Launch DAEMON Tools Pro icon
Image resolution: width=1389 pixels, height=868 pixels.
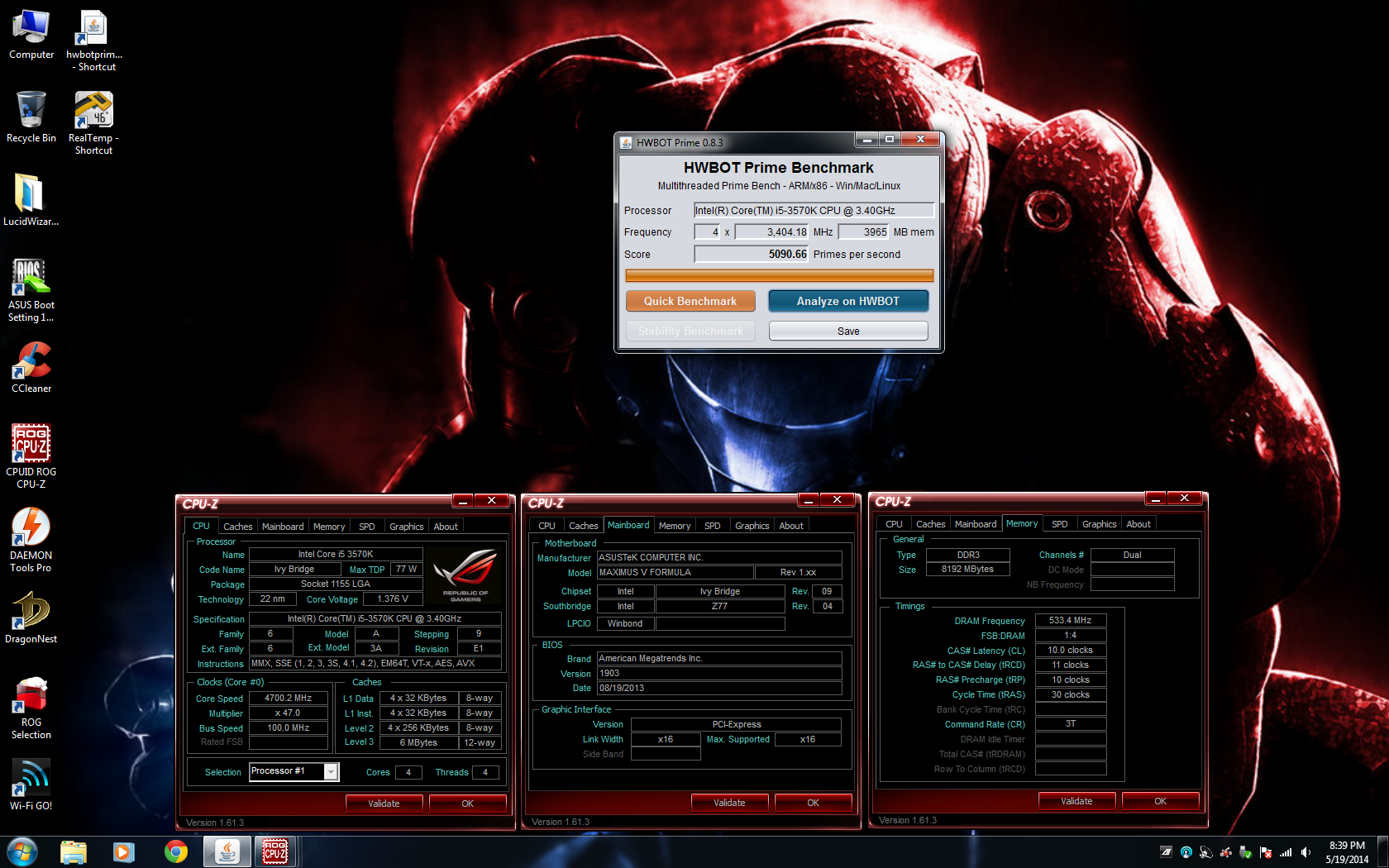coord(31,540)
